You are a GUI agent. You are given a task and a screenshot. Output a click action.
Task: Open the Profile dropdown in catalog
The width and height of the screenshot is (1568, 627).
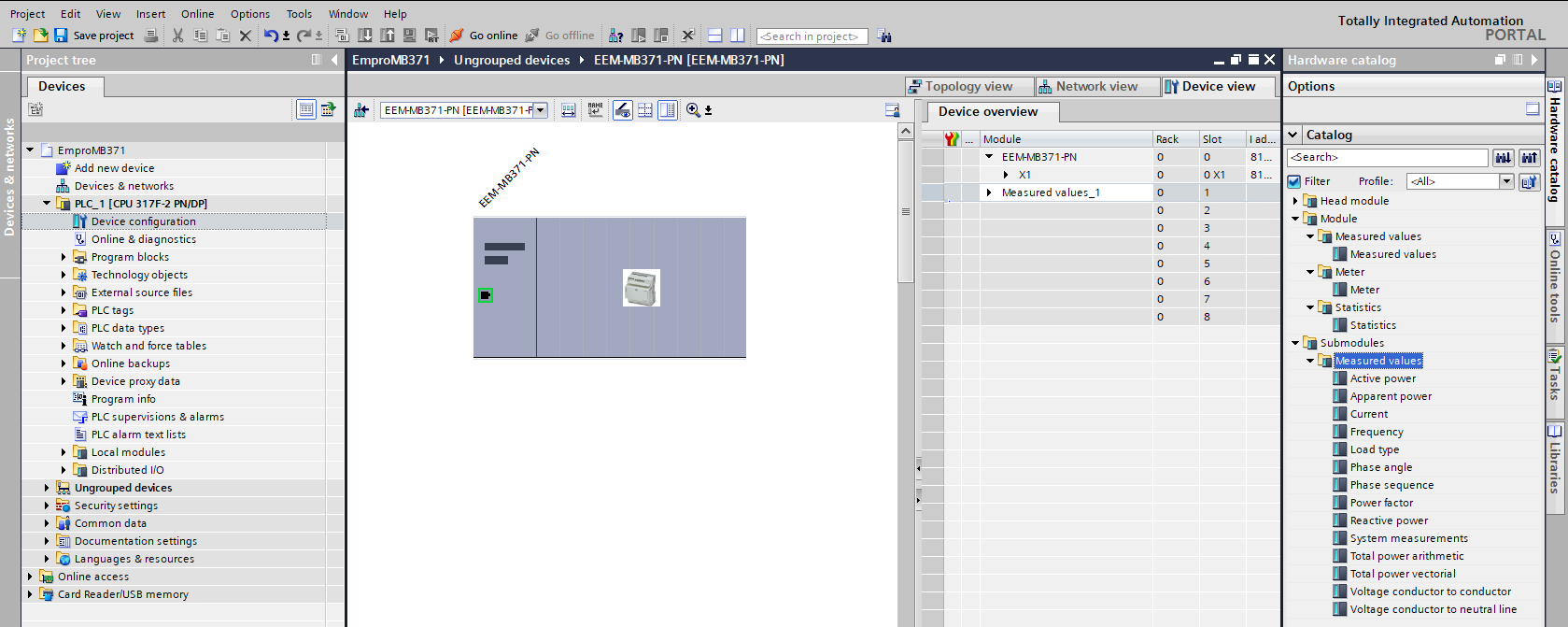pos(1506,181)
